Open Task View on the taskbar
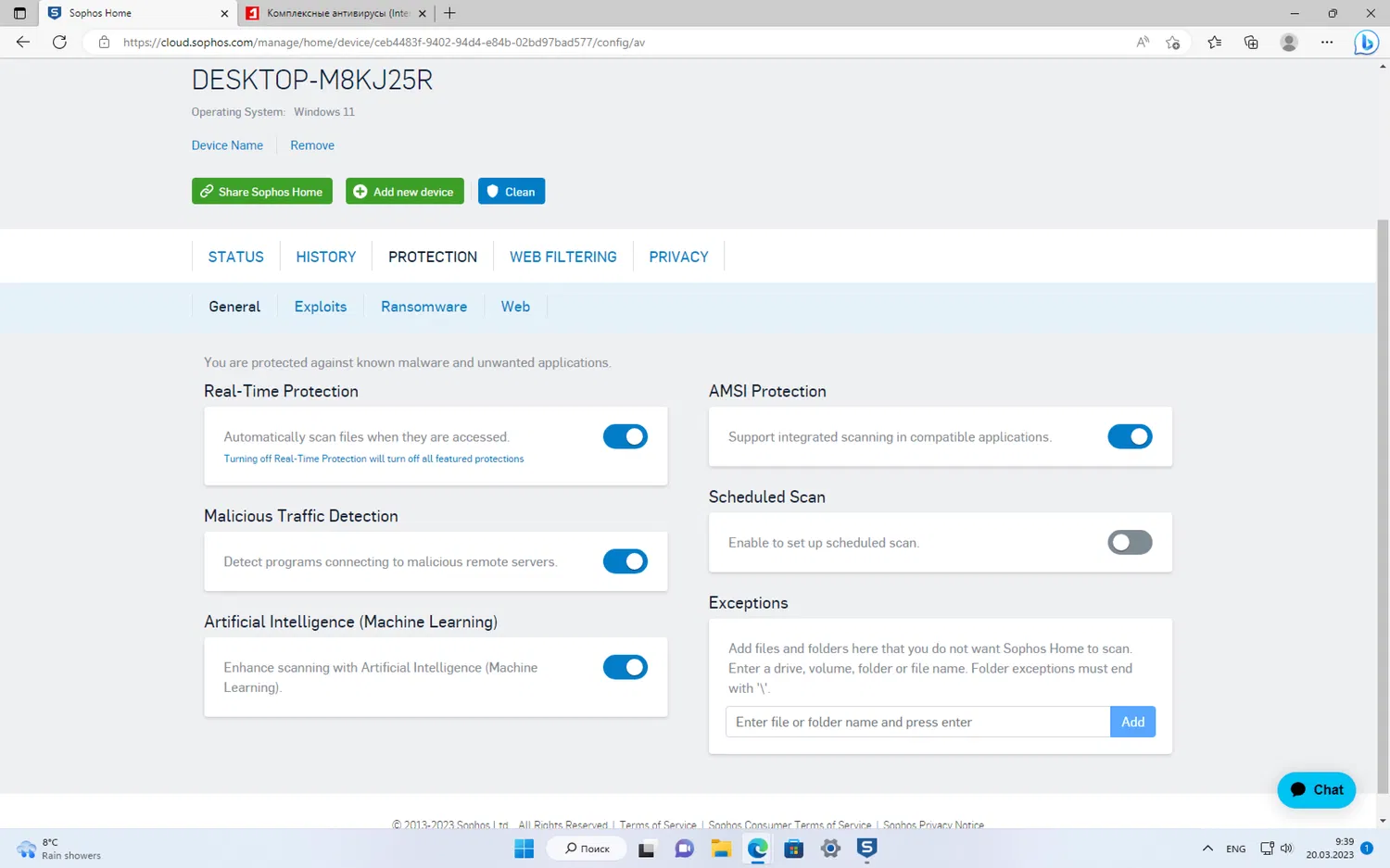Image resolution: width=1390 pixels, height=868 pixels. (x=647, y=849)
